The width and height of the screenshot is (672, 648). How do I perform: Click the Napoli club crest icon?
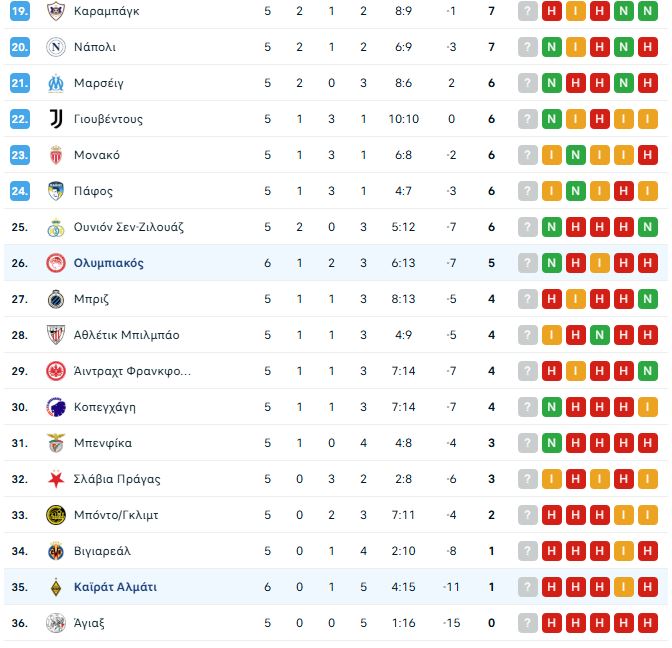(55, 47)
